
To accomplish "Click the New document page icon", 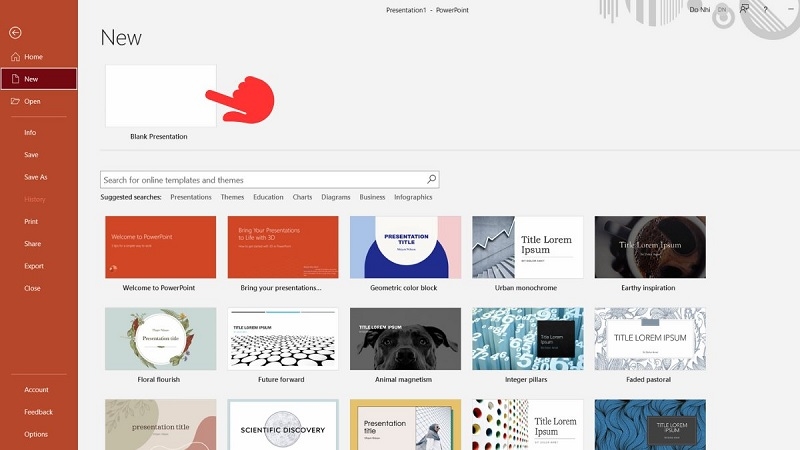I will 15,79.
